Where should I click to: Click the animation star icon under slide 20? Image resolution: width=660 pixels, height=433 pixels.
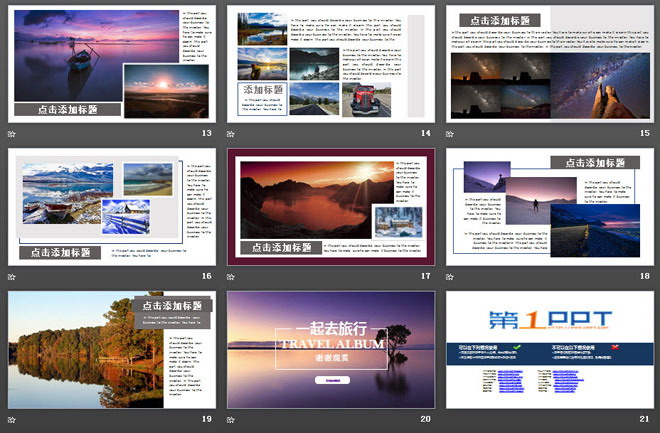click(232, 419)
